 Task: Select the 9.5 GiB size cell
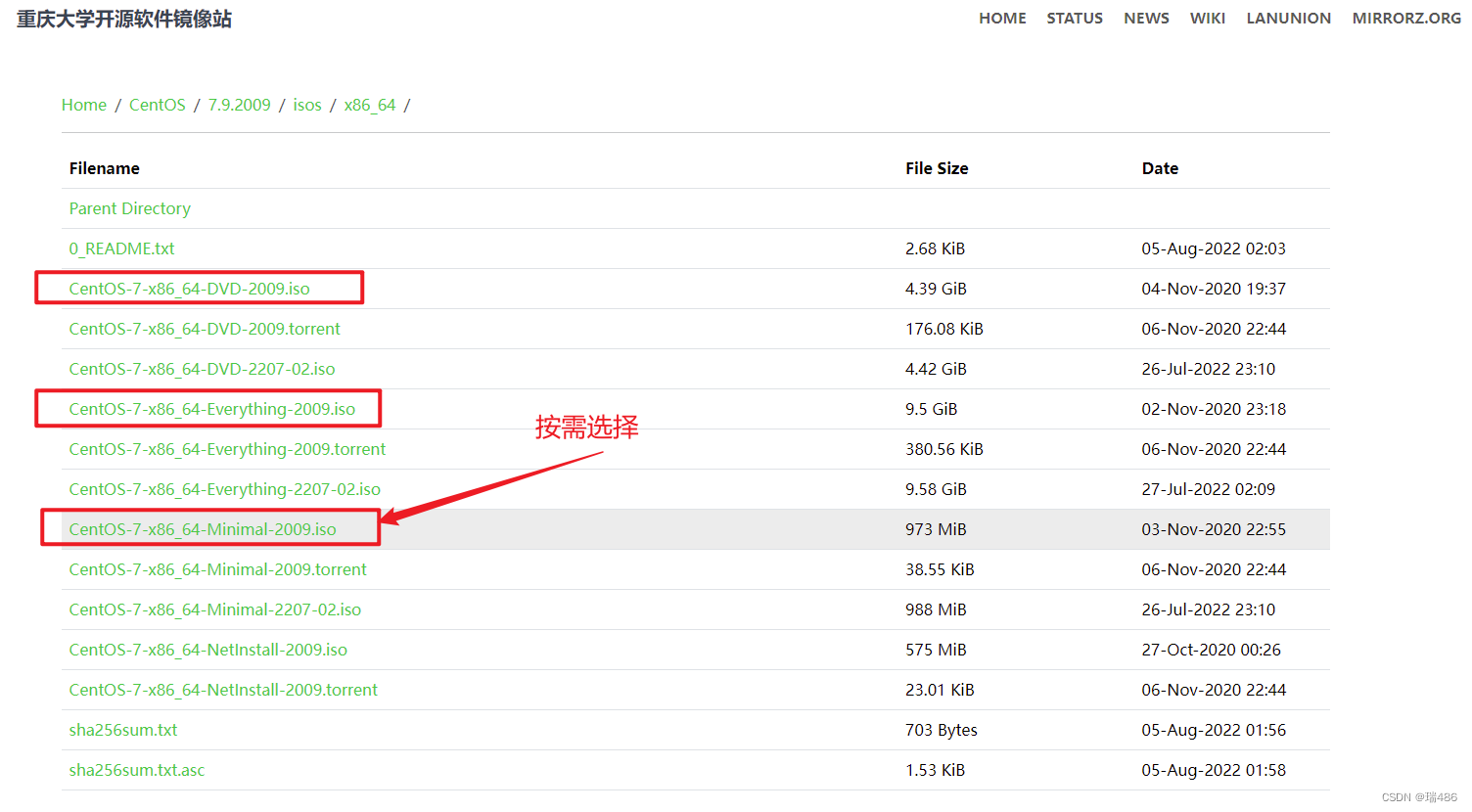pos(932,409)
